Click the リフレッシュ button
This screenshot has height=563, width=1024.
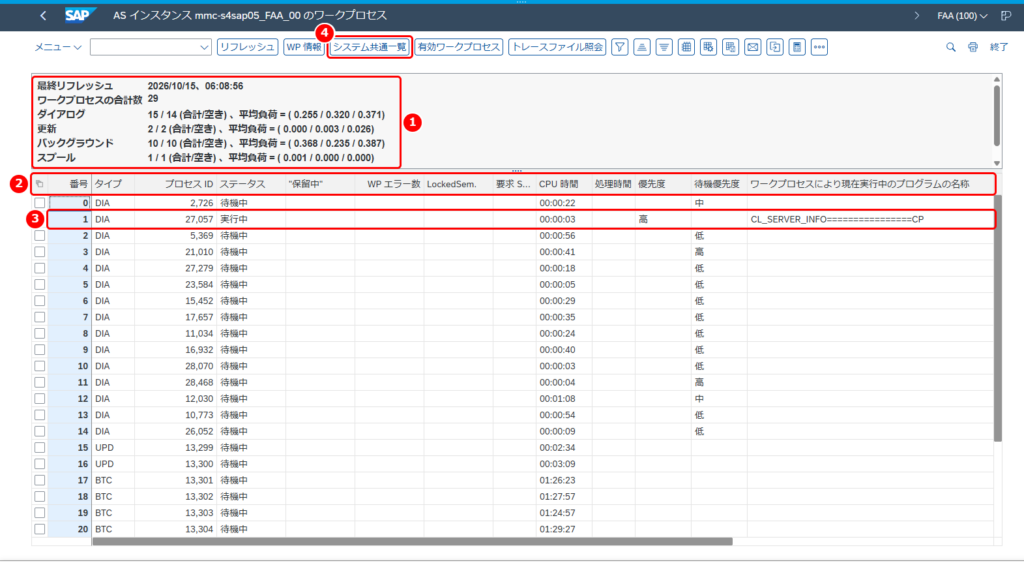pyautogui.click(x=248, y=47)
